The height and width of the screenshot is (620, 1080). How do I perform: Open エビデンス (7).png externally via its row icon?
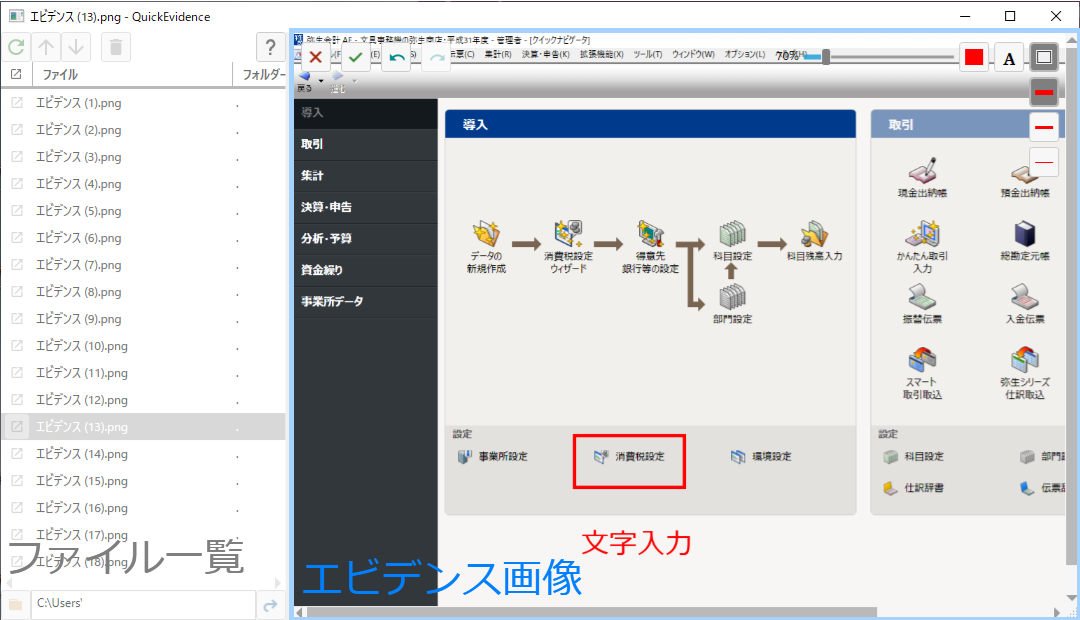17,265
